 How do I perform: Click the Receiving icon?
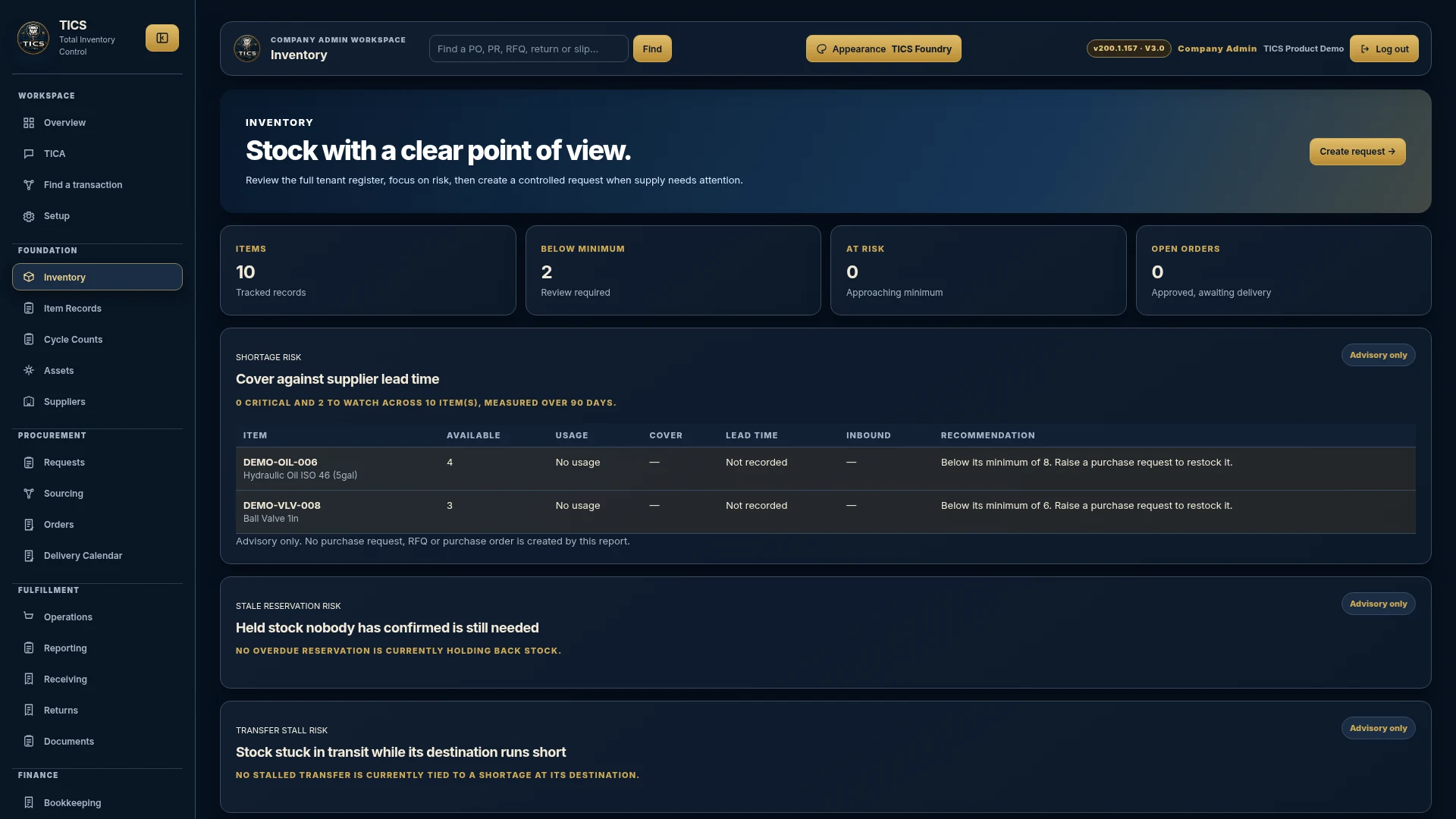point(29,679)
